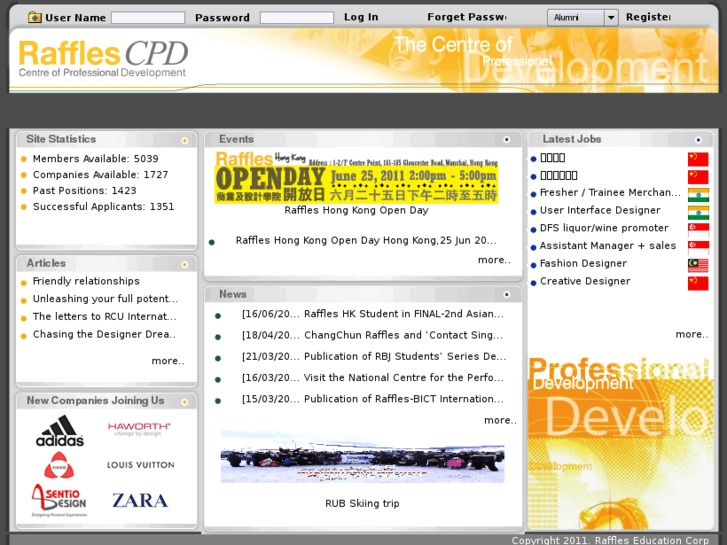
Task: Click the Log In menu item
Action: point(361,17)
